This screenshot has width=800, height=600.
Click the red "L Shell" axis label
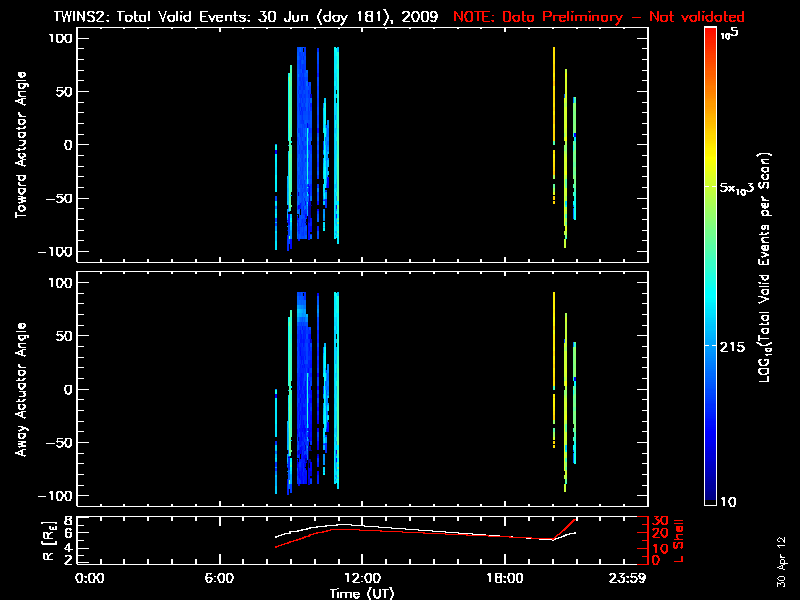coord(679,540)
